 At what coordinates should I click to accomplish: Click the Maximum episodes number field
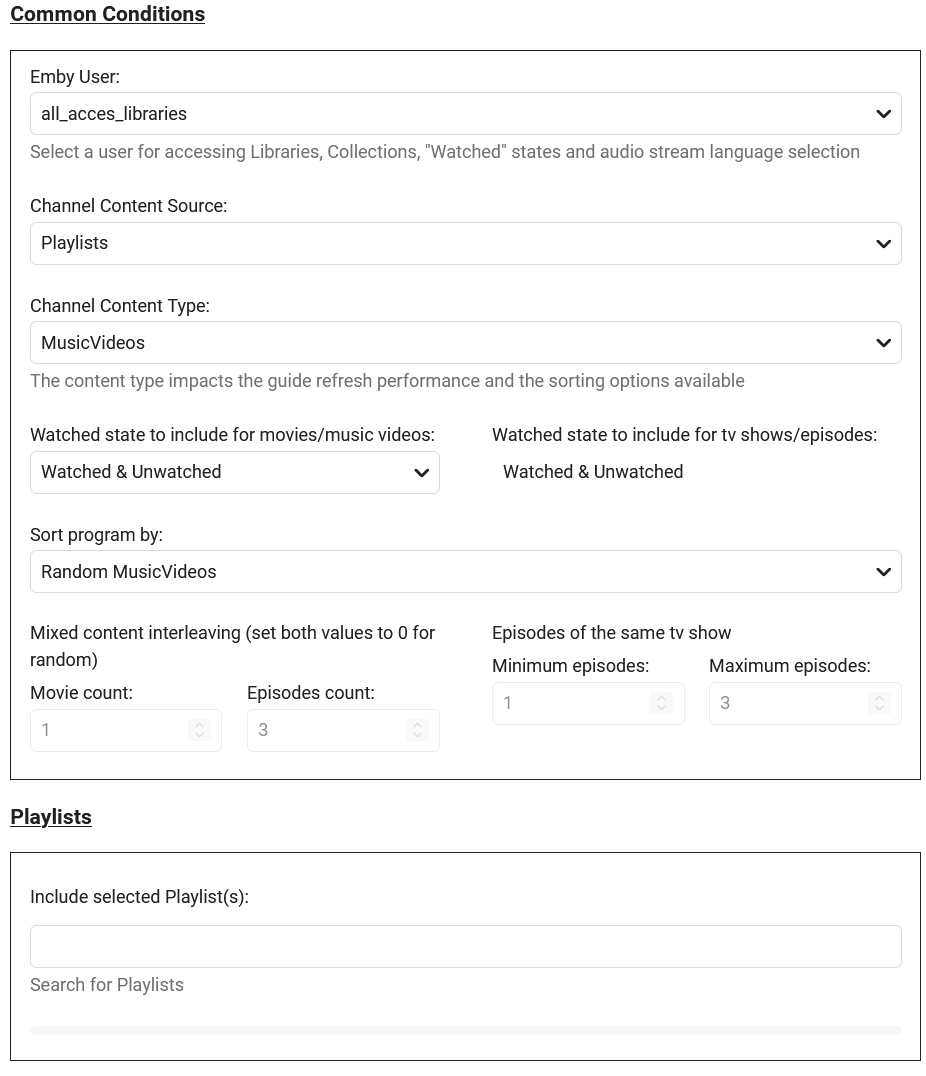[x=787, y=704]
